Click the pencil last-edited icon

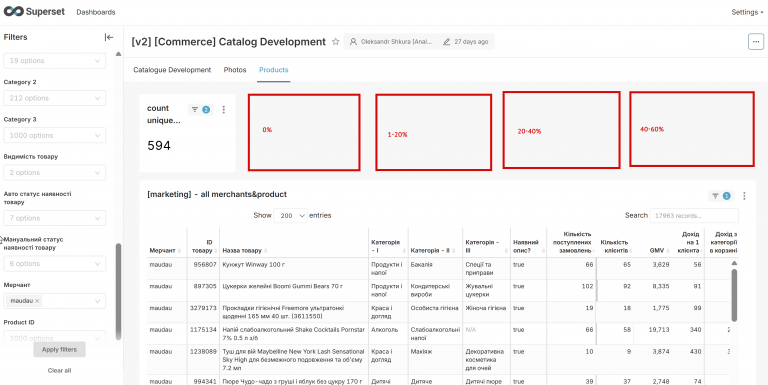tap(446, 42)
